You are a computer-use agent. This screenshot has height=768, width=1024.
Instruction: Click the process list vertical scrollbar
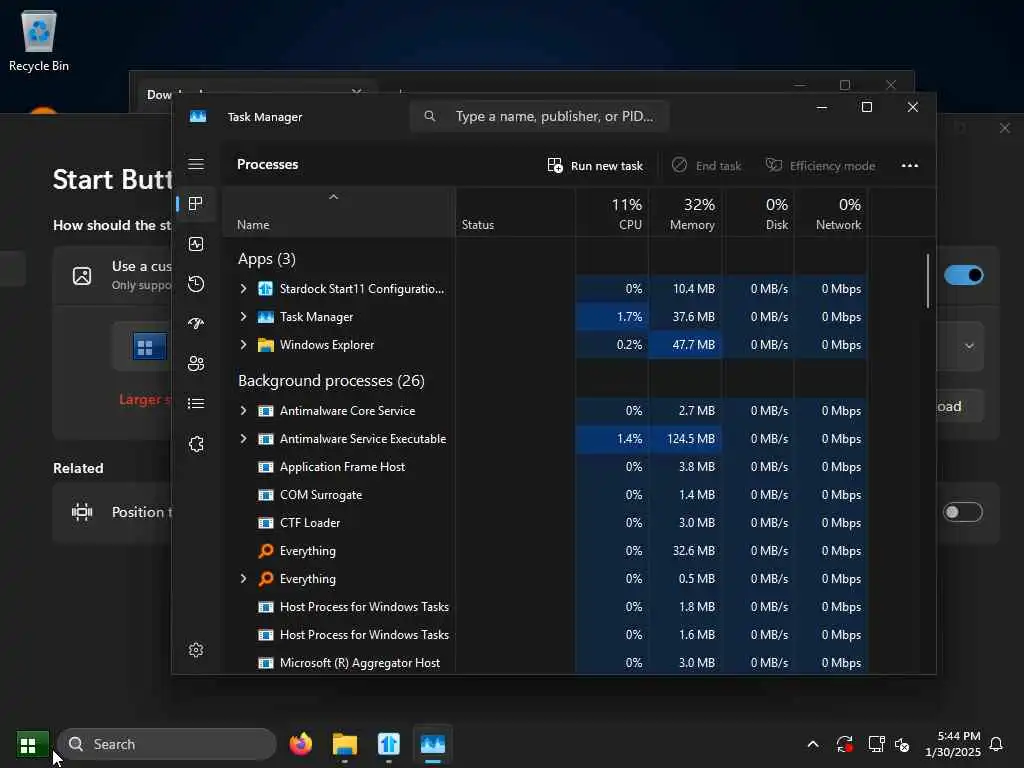click(927, 281)
